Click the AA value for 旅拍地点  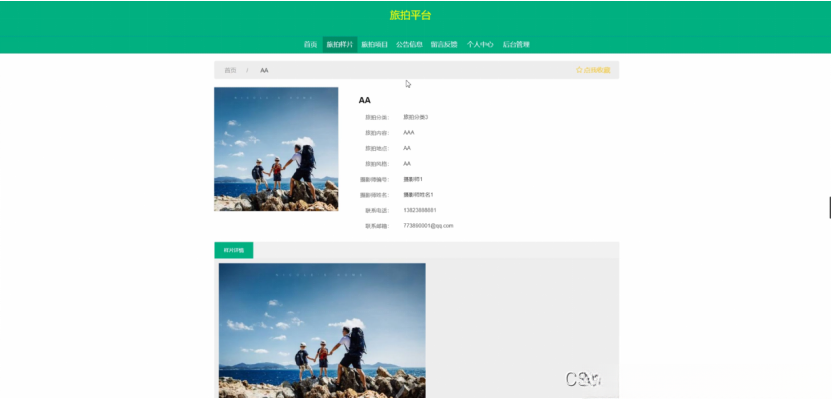point(407,148)
